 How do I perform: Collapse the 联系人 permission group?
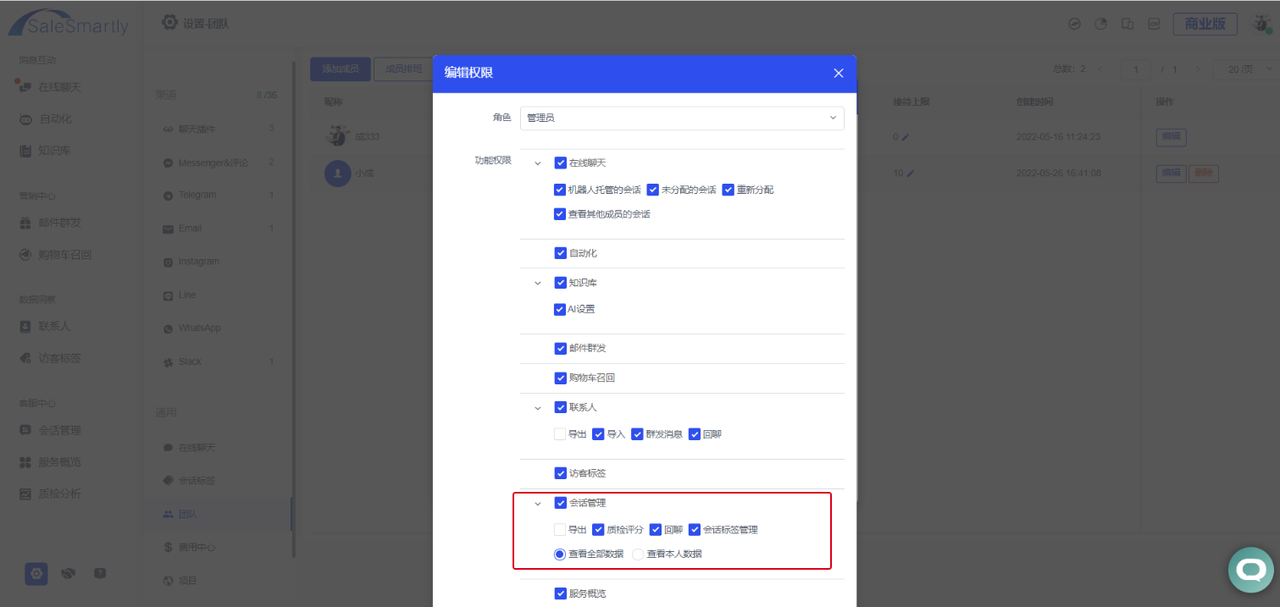tap(537, 408)
